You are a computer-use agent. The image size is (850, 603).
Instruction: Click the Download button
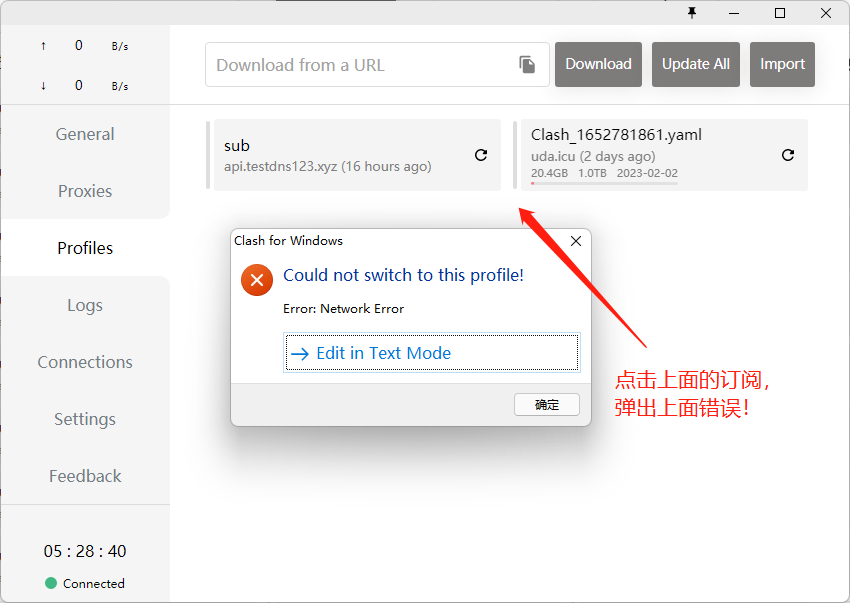[598, 65]
